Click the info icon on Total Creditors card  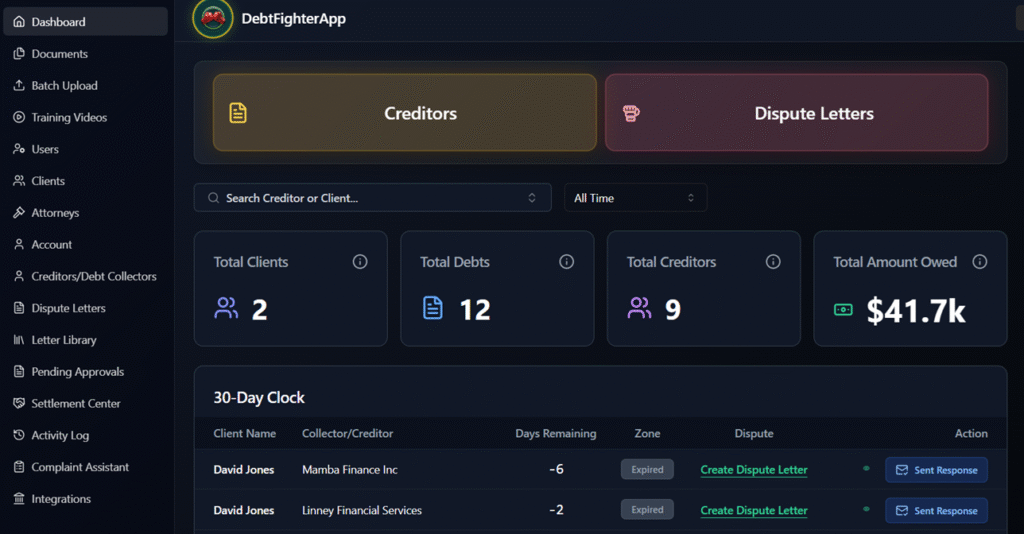(x=773, y=262)
